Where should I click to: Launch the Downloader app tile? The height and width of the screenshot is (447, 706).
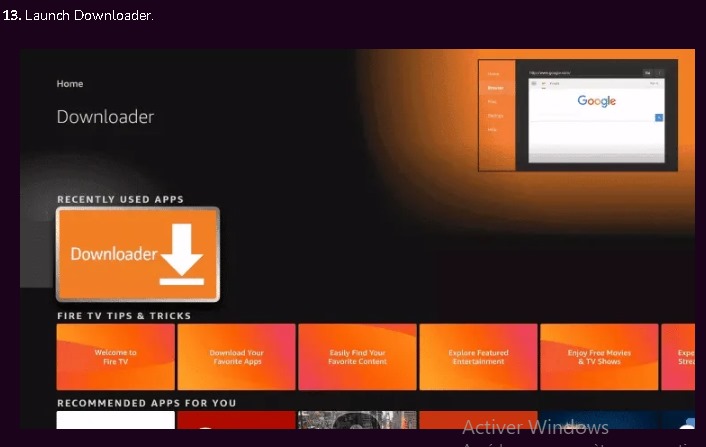pos(137,254)
